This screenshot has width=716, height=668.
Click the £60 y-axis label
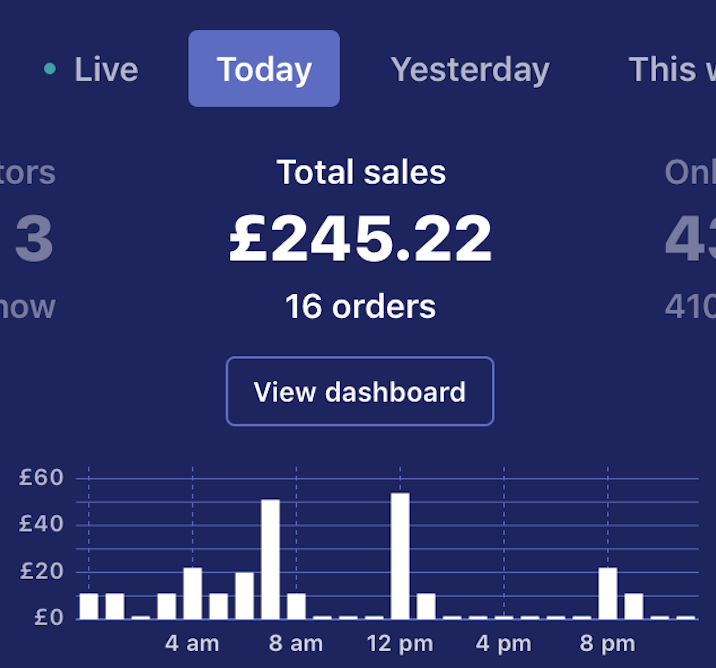41,478
